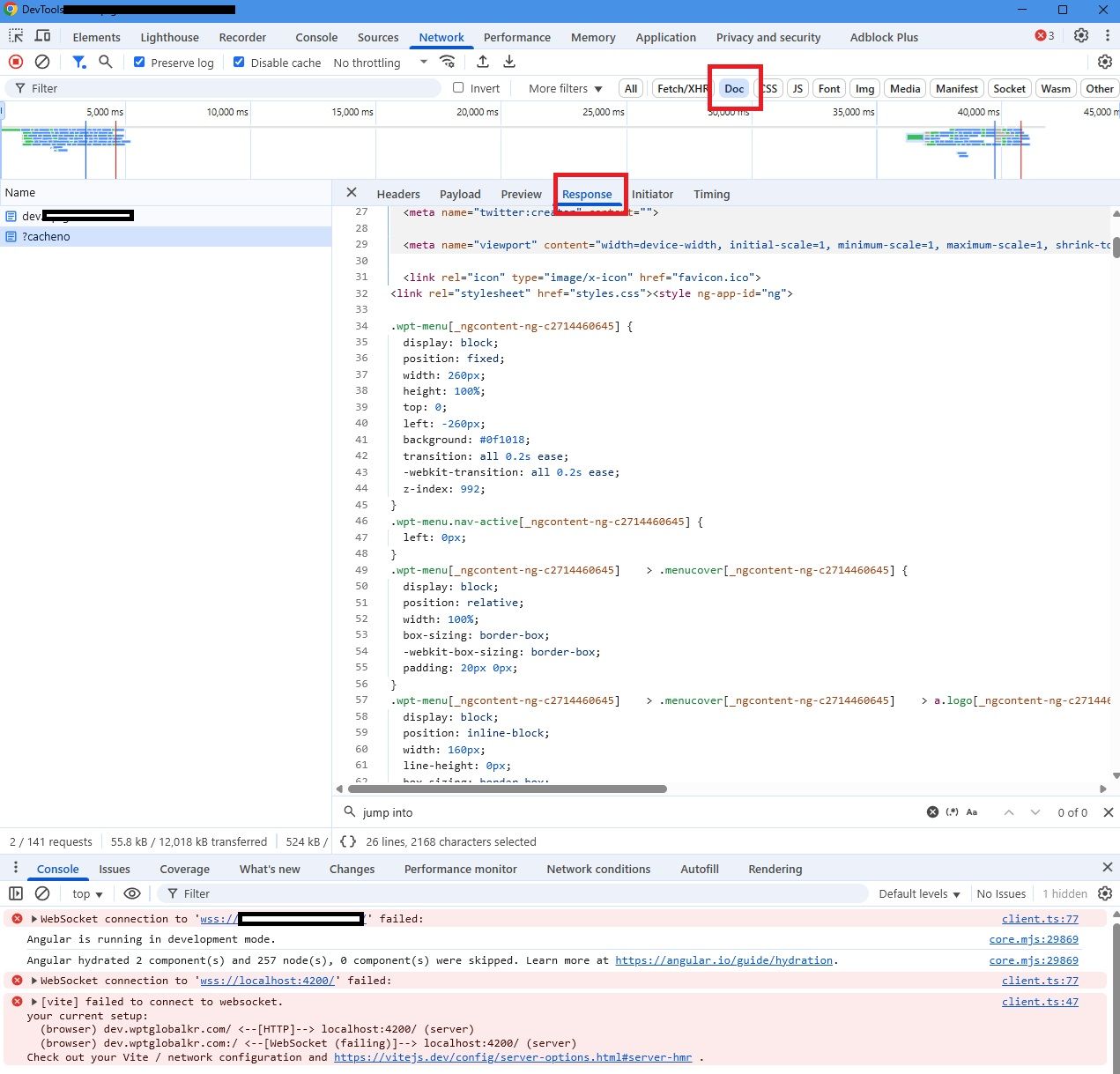Select the Socket request type filter
This screenshot has width=1120, height=1074.
[x=1009, y=88]
